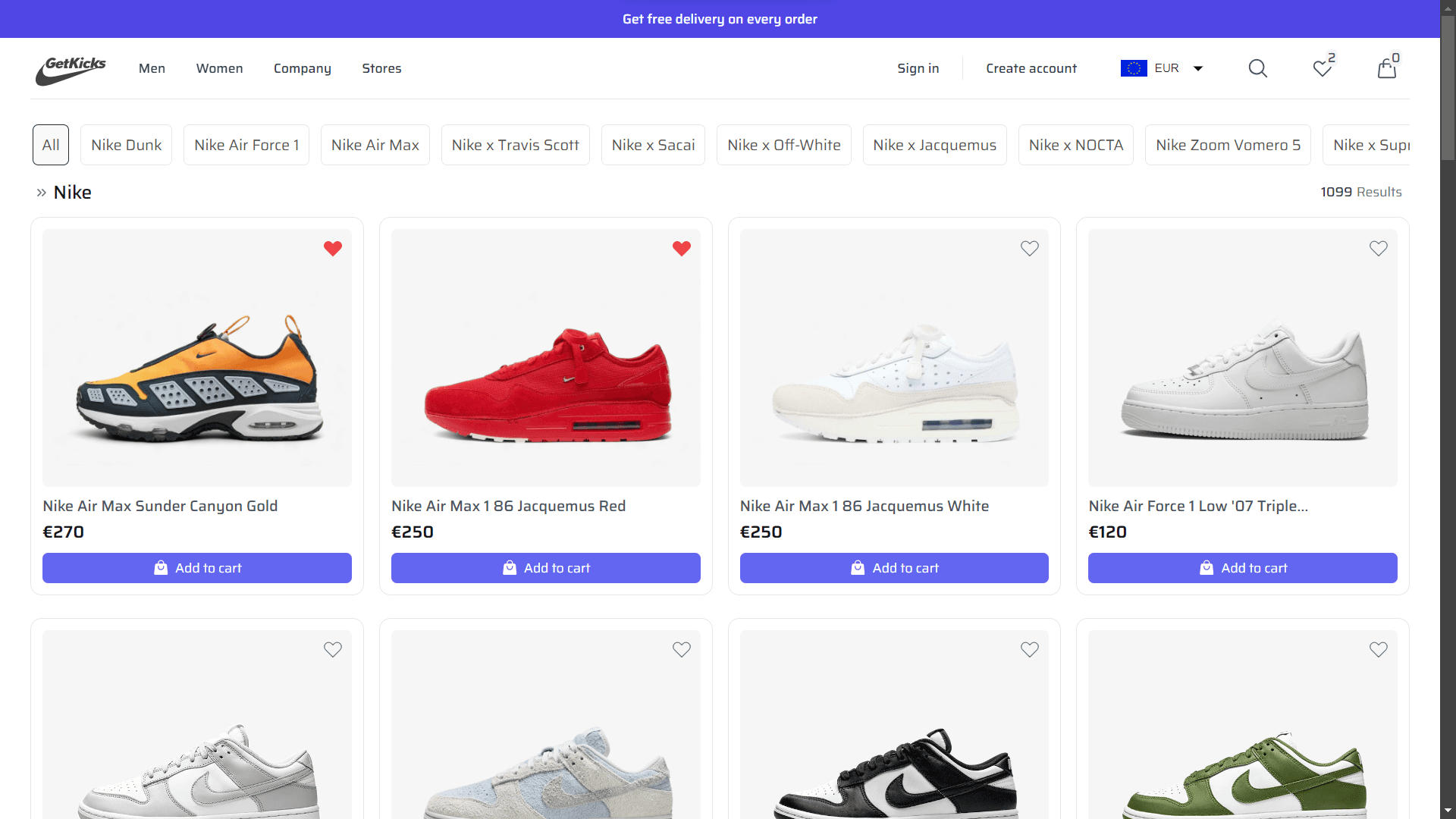Click the scrollbar up arrow
Viewport: 1456px width, 819px height.
[1448, 7]
